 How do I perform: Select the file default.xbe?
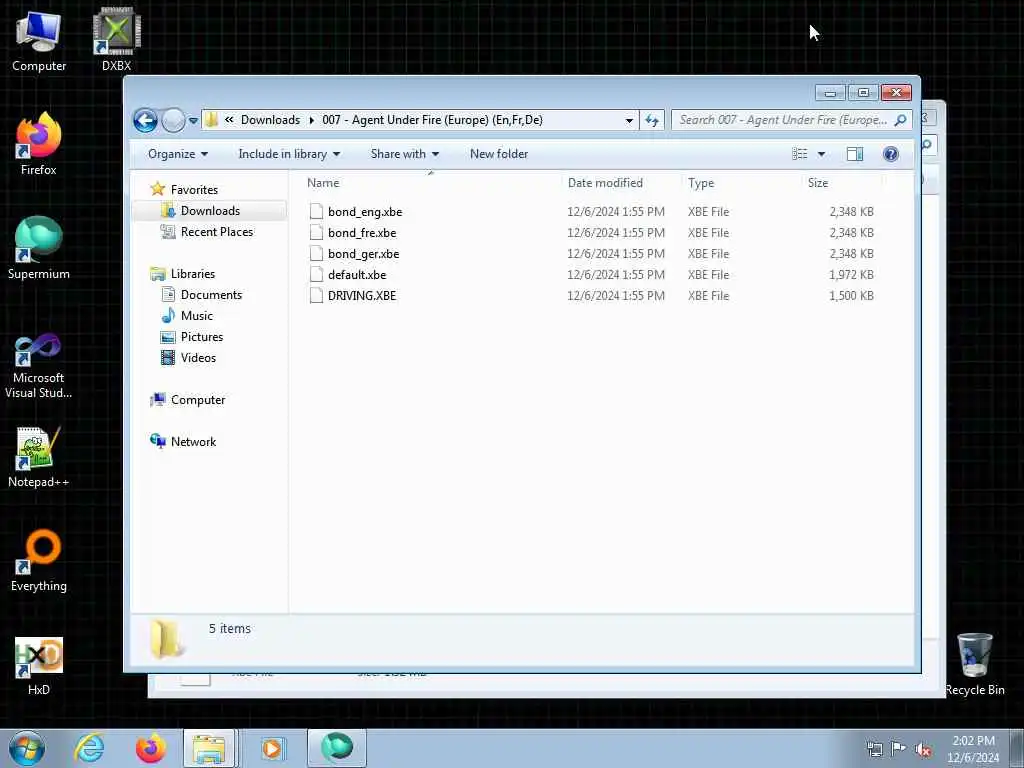(x=357, y=274)
